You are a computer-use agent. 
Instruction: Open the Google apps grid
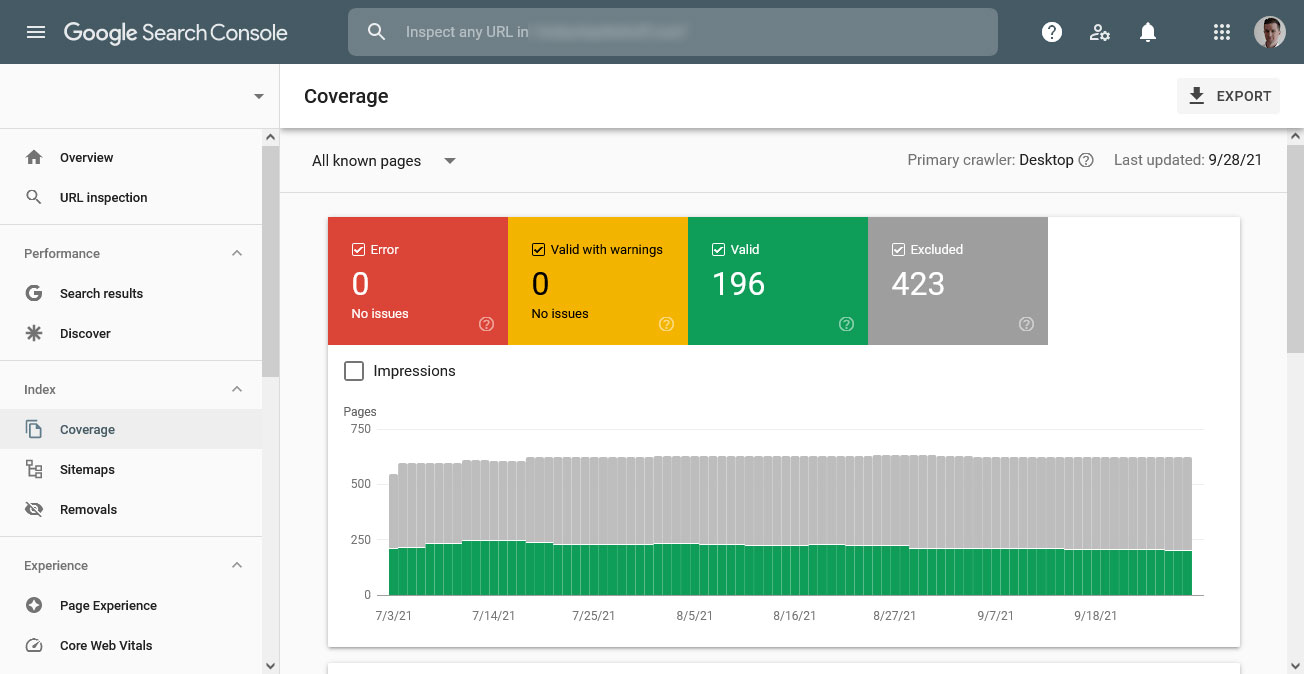click(x=1221, y=32)
